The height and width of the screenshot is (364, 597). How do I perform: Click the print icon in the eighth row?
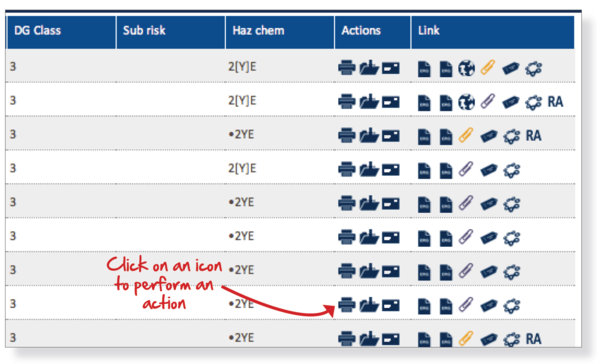[346, 305]
